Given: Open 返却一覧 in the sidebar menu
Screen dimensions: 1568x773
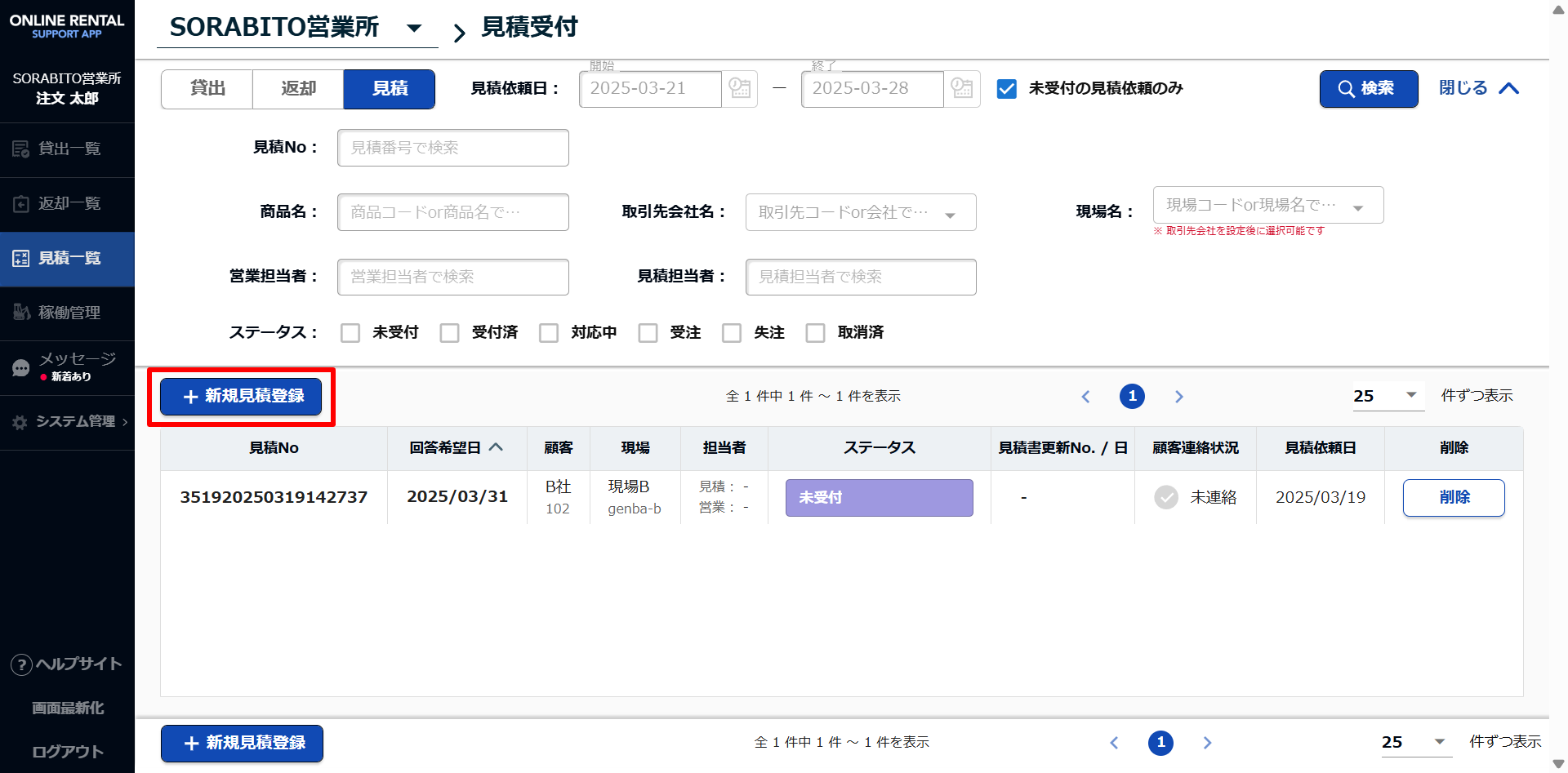Looking at the screenshot, I should (x=68, y=204).
